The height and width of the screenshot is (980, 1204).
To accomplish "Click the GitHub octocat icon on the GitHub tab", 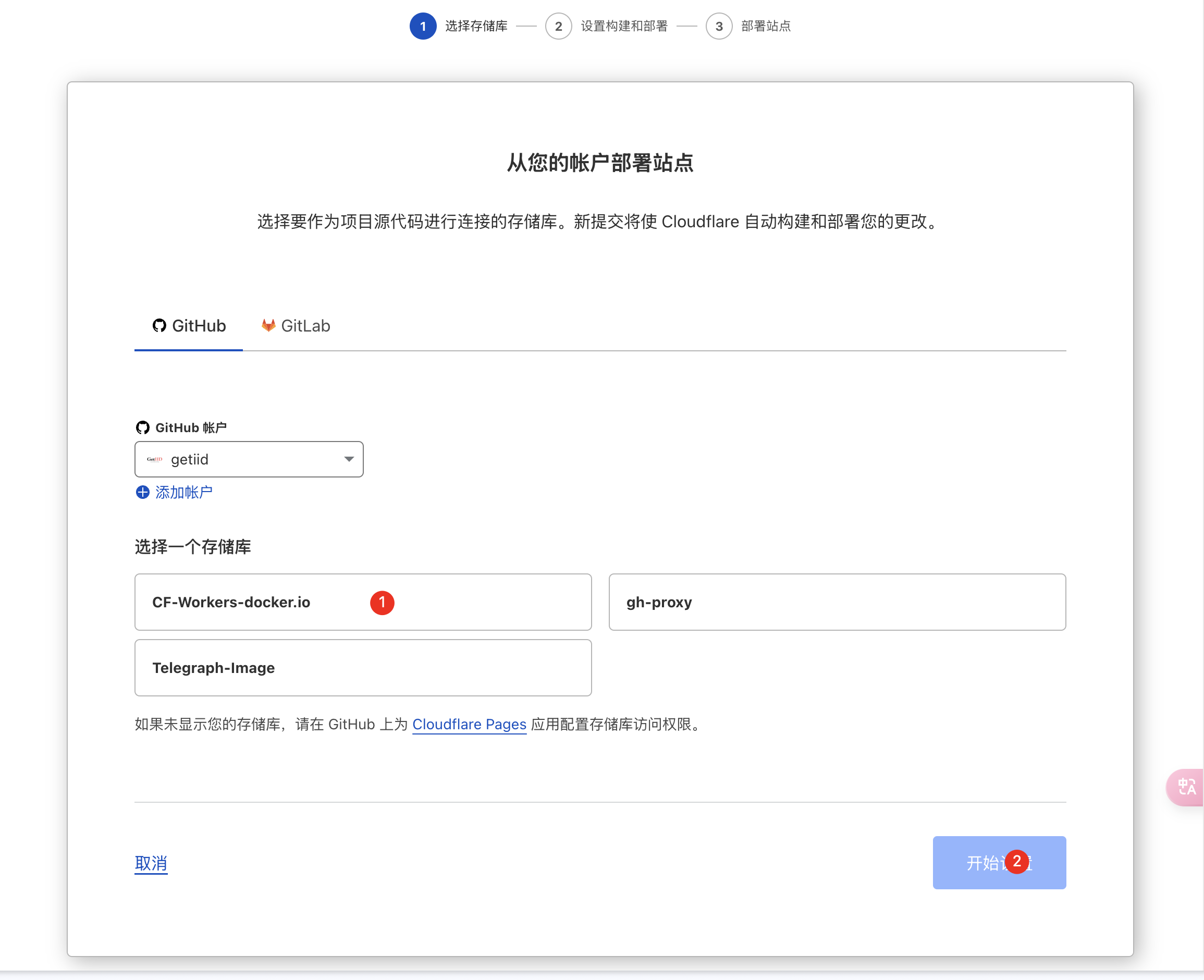I will tap(158, 325).
